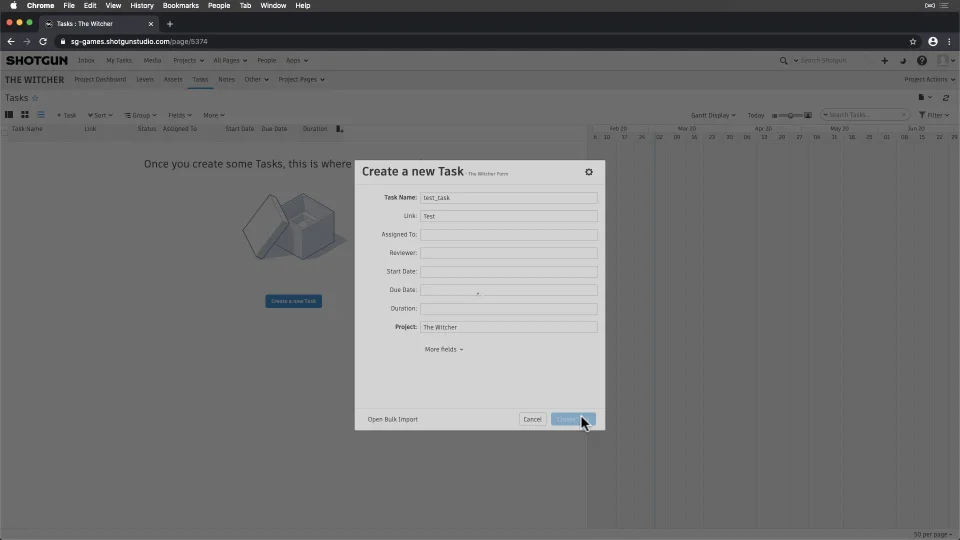This screenshot has height=540, width=960.
Task: Click the Create Task button
Action: [x=572, y=419]
